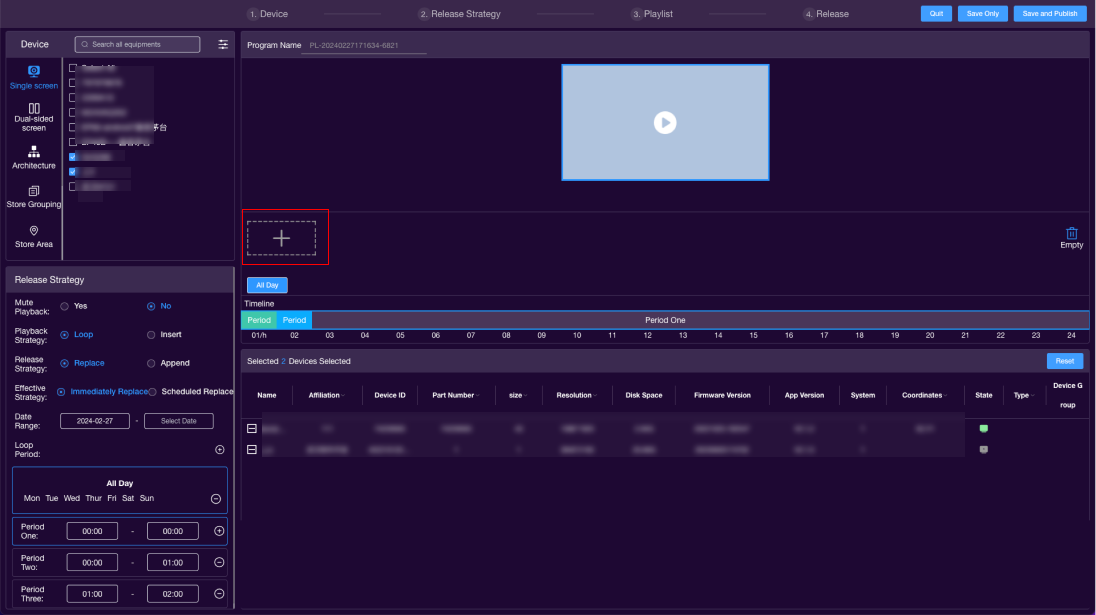The height and width of the screenshot is (615, 1096).
Task: Open Period Three end time 02:00 field
Action: [173, 594]
